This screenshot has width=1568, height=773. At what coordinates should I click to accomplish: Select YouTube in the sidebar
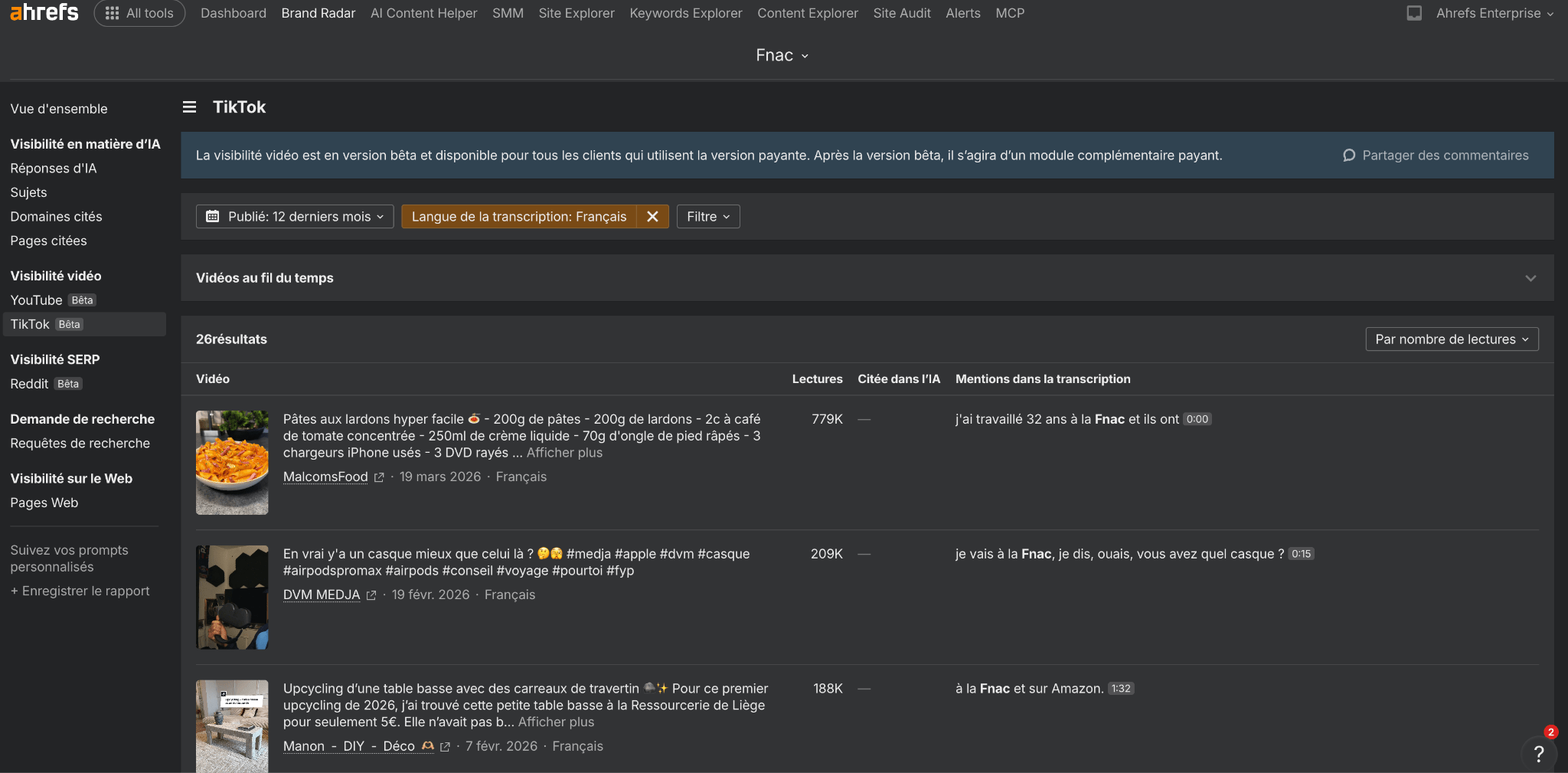(x=36, y=300)
